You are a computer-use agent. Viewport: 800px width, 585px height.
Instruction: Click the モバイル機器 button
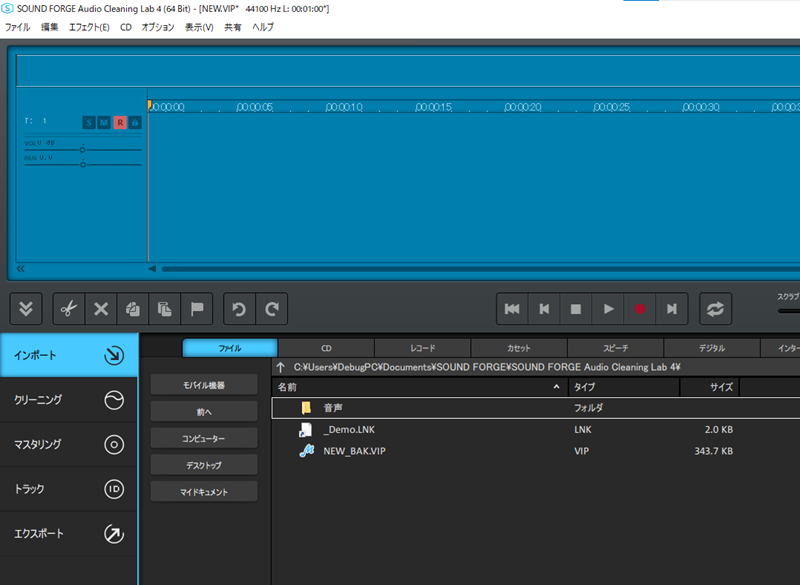tap(204, 385)
